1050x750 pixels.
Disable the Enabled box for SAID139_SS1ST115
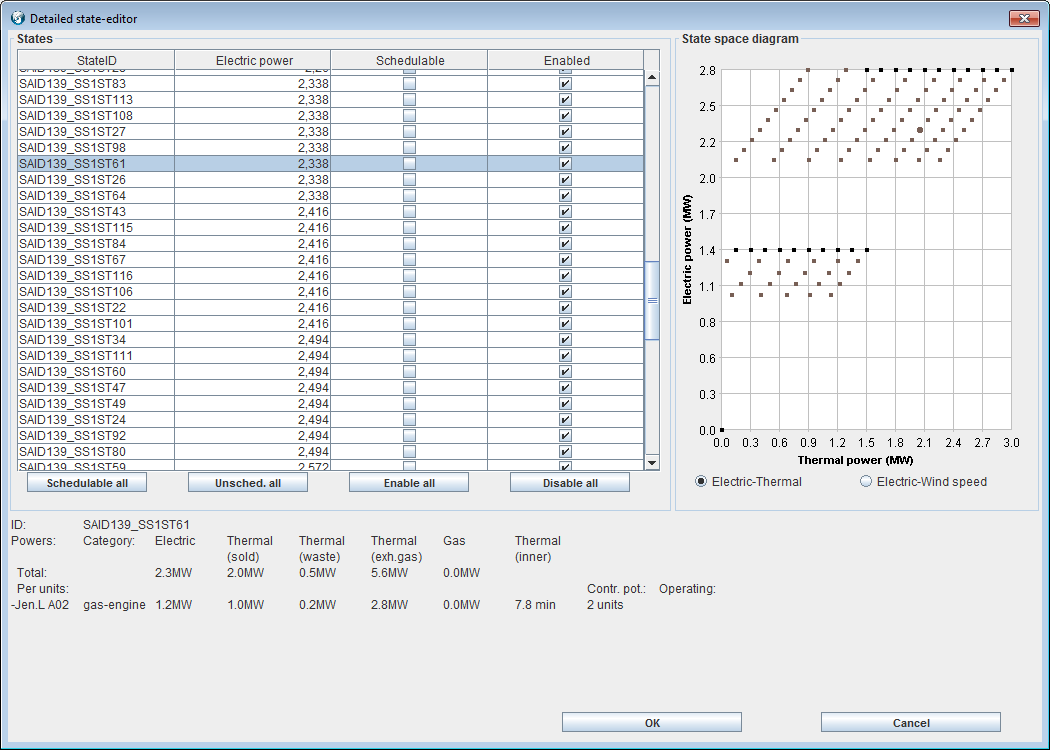[x=565, y=228]
